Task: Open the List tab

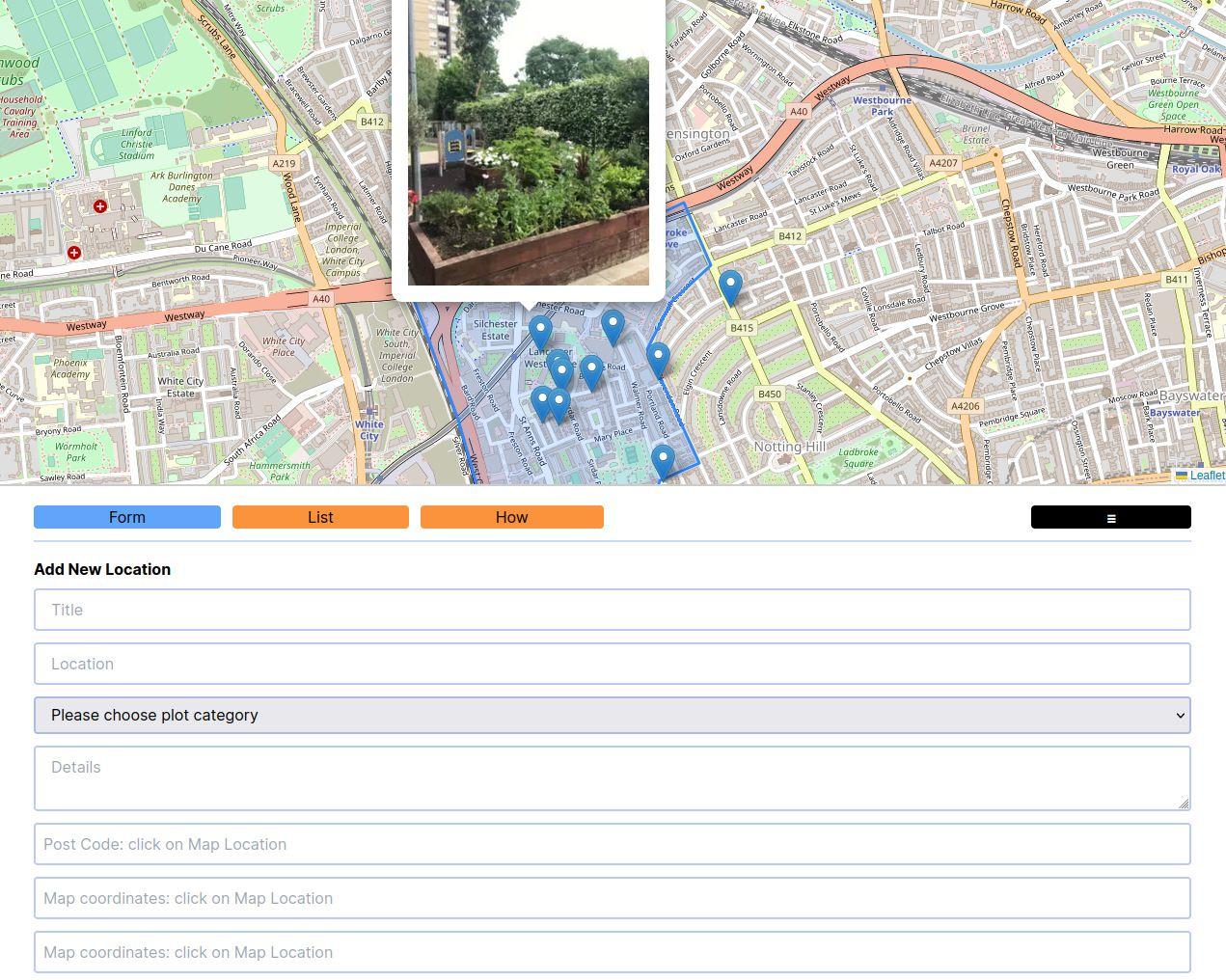Action: pos(320,517)
